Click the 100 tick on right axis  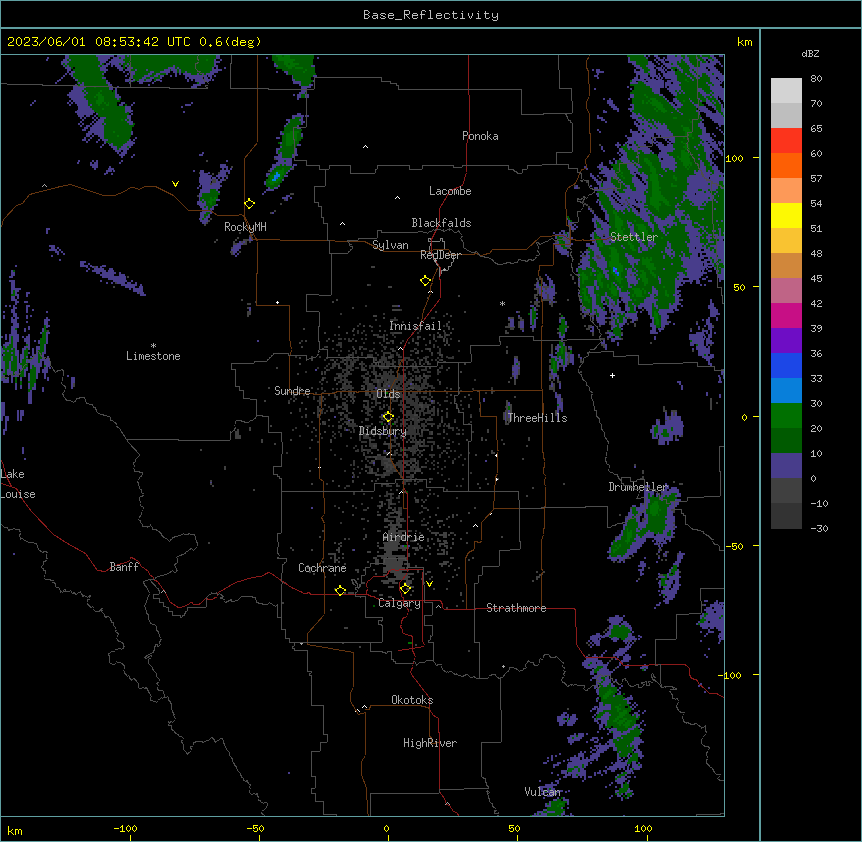(734, 159)
